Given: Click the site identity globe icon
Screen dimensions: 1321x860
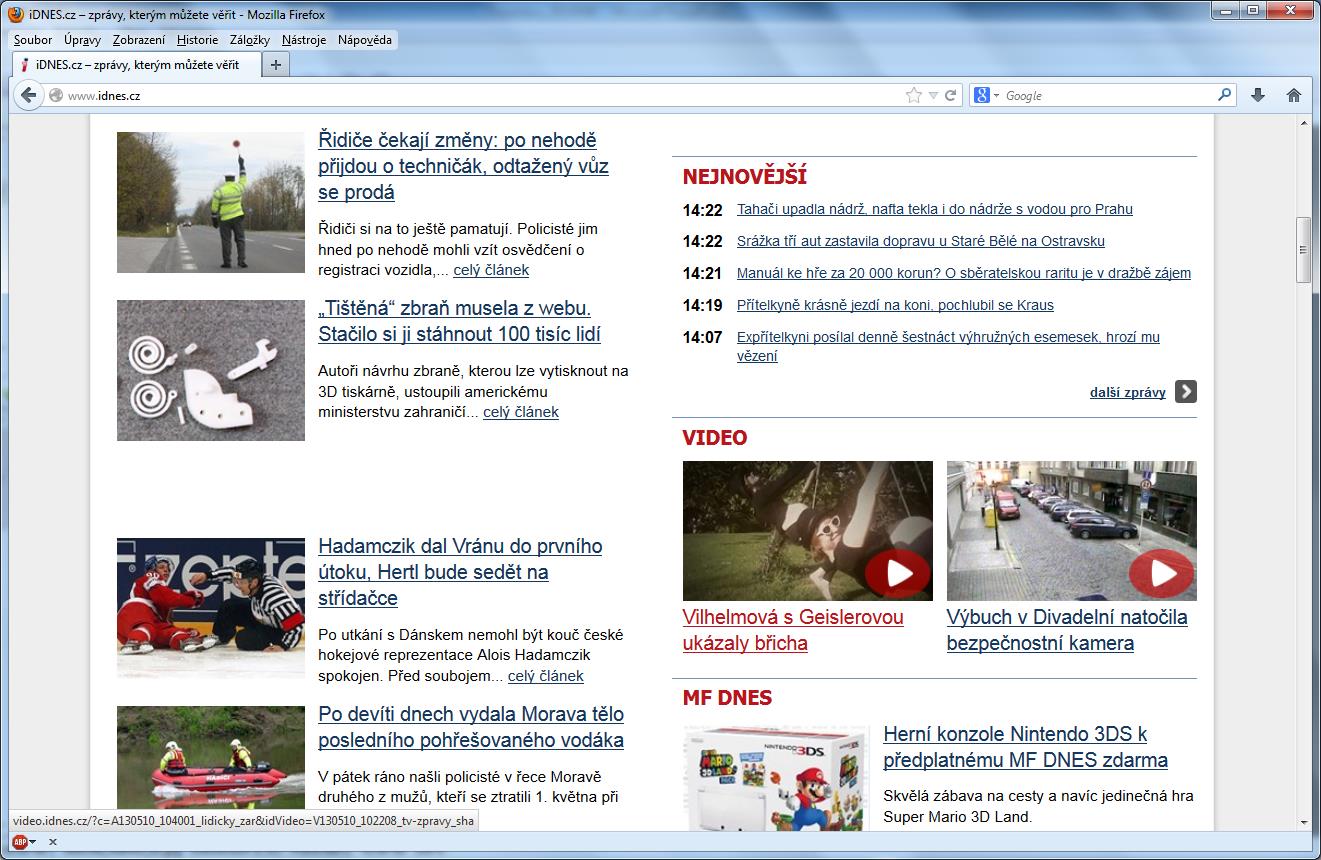Looking at the screenshot, I should (56, 96).
